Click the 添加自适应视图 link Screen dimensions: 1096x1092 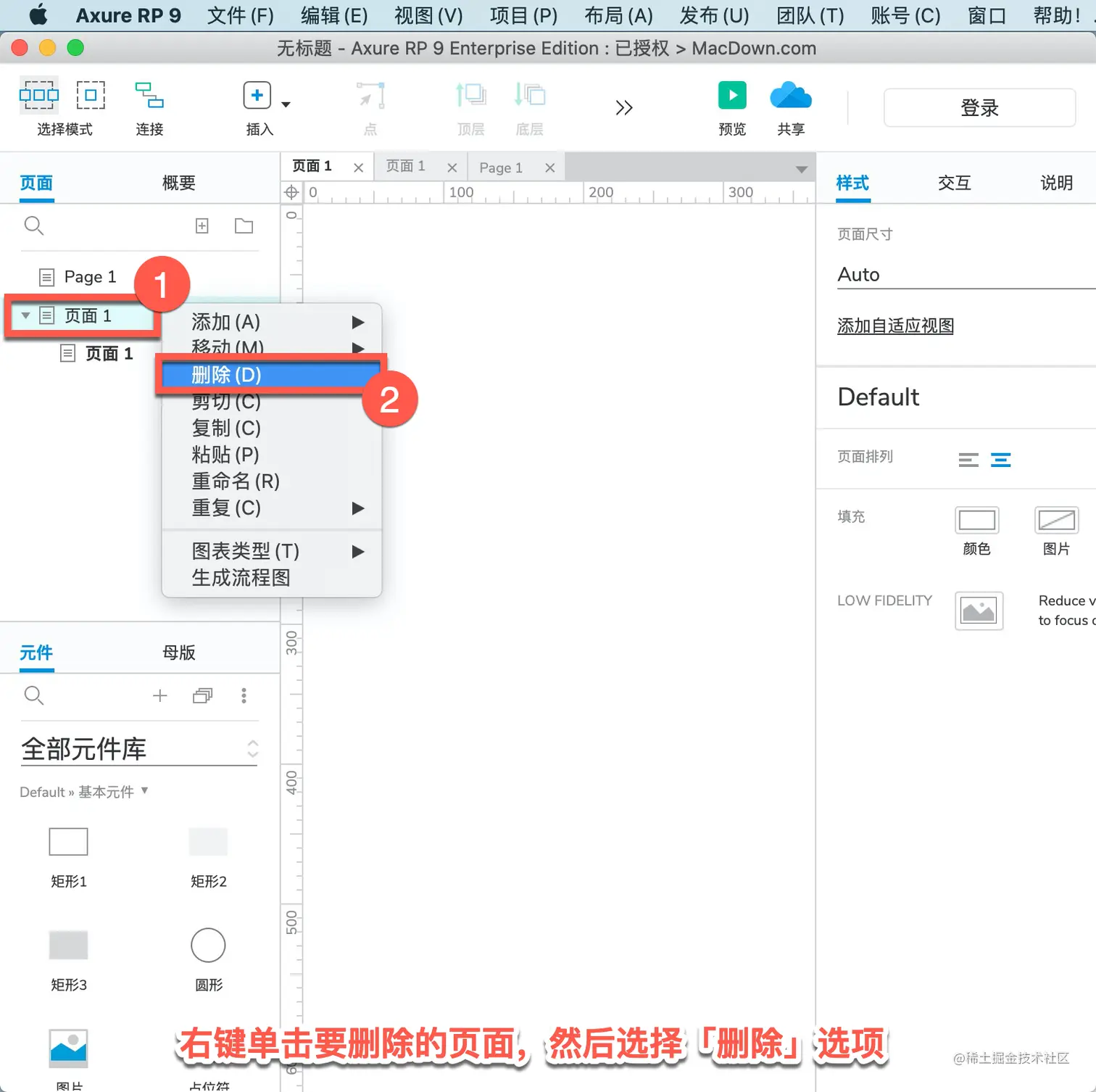tap(895, 326)
